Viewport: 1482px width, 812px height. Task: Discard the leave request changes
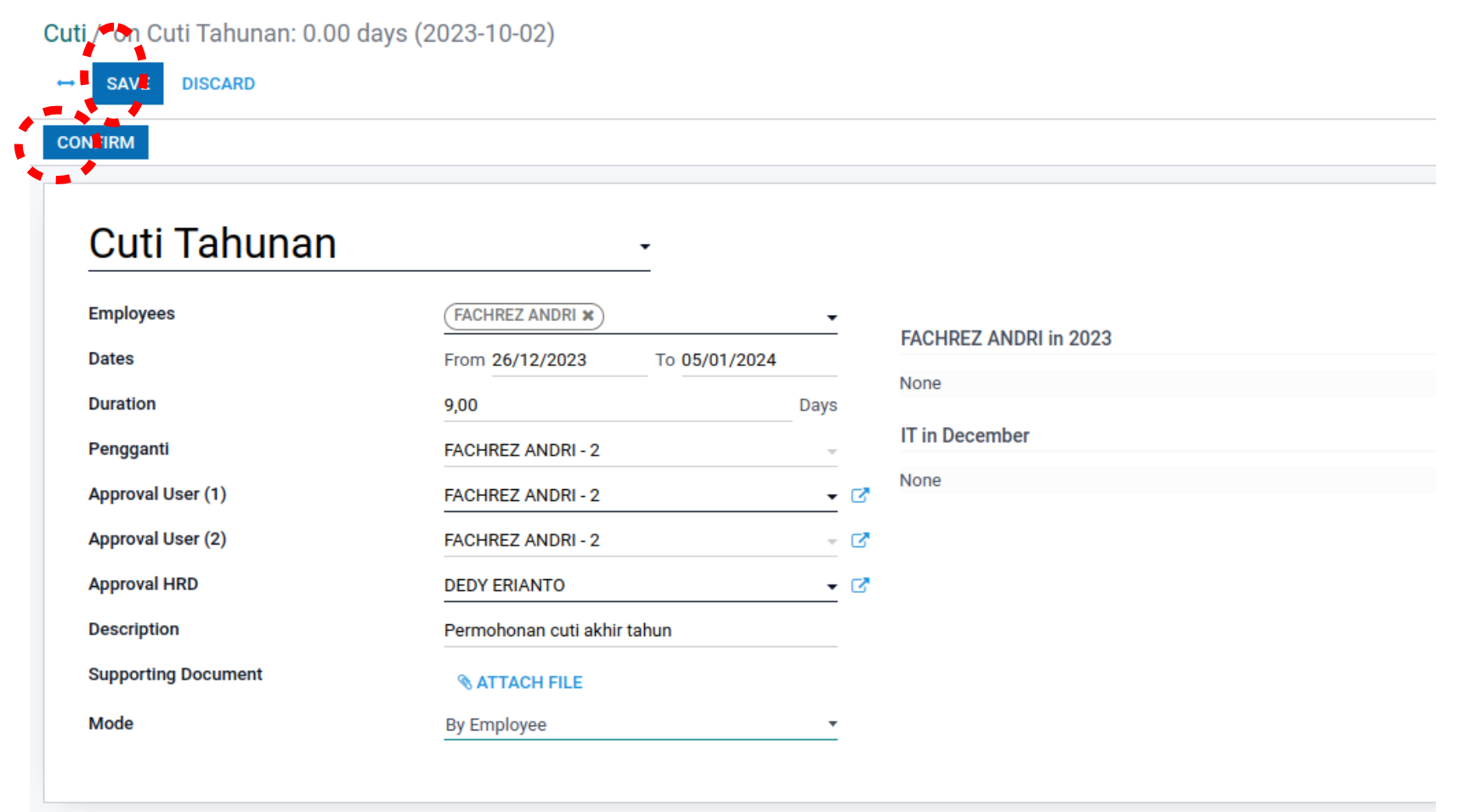click(218, 83)
